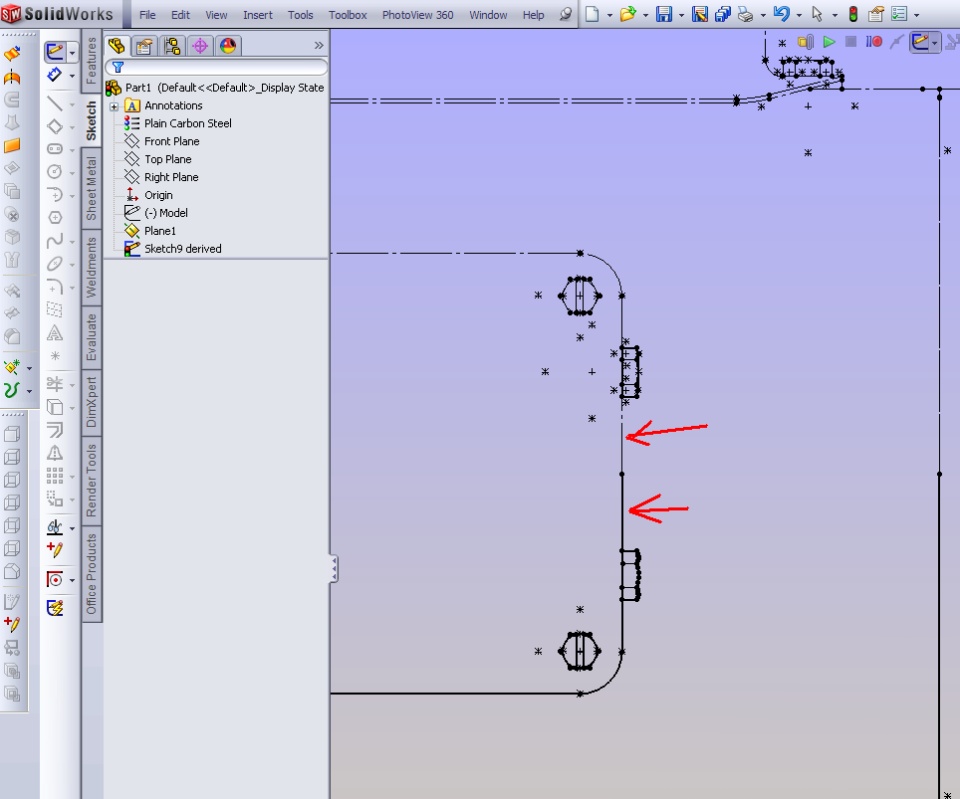Viewport: 960px width, 799px height.
Task: Open dropdown next to New document icon
Action: coord(610,15)
